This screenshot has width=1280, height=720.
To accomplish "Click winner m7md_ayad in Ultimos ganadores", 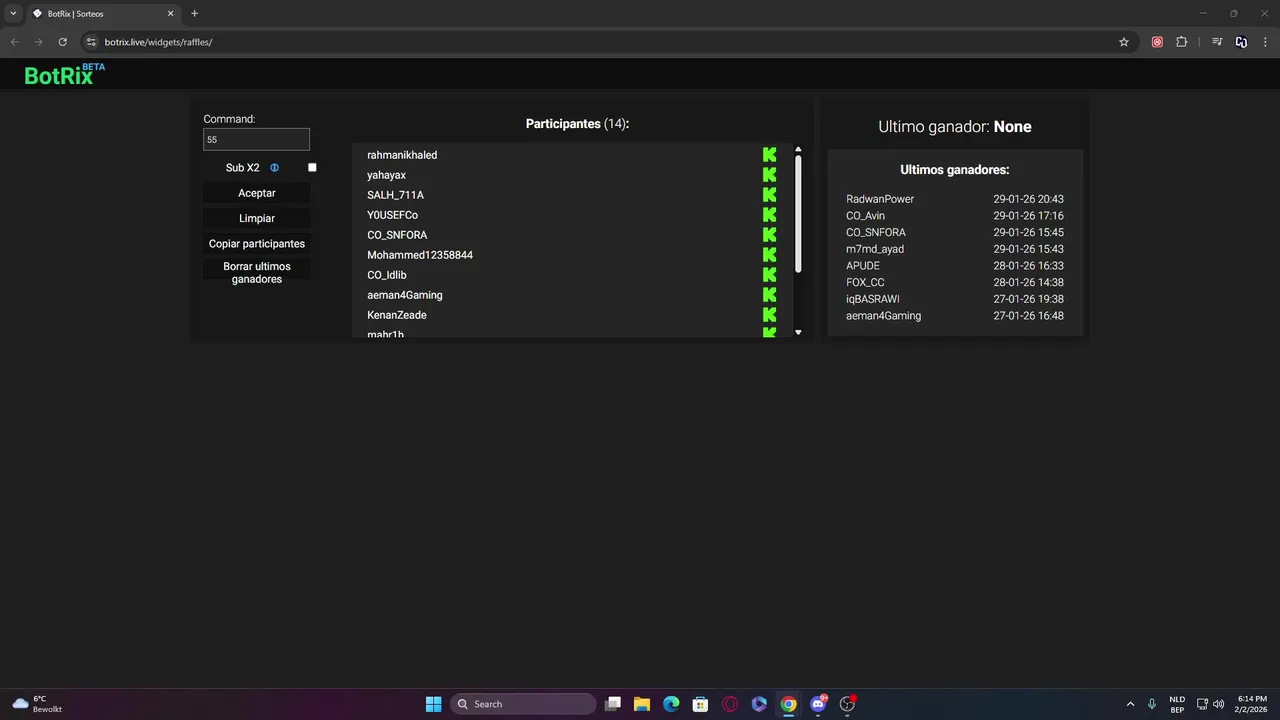I will tap(875, 249).
